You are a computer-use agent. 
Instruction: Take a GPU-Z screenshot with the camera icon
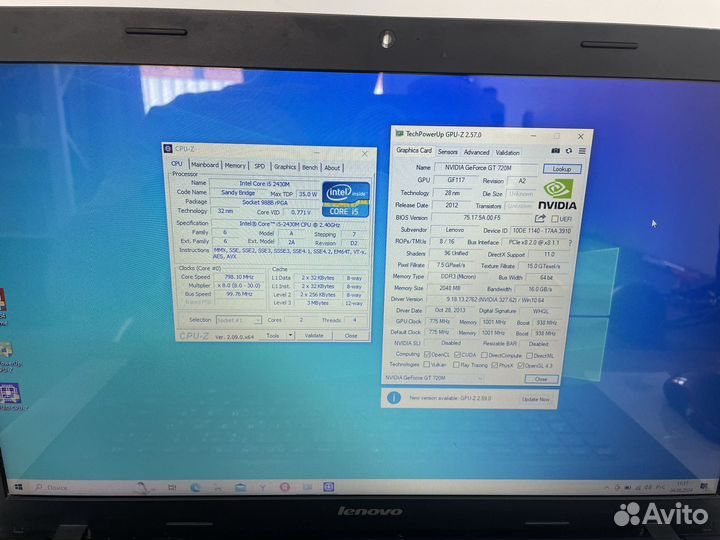pyautogui.click(x=555, y=151)
